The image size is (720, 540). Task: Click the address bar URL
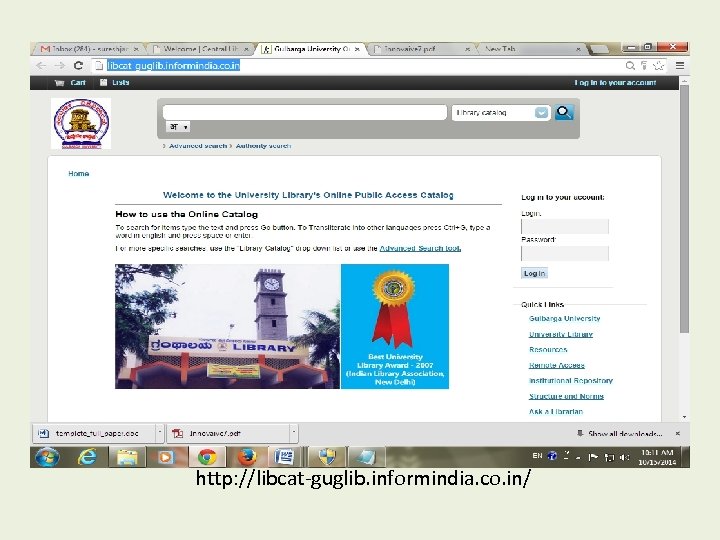[x=174, y=66]
